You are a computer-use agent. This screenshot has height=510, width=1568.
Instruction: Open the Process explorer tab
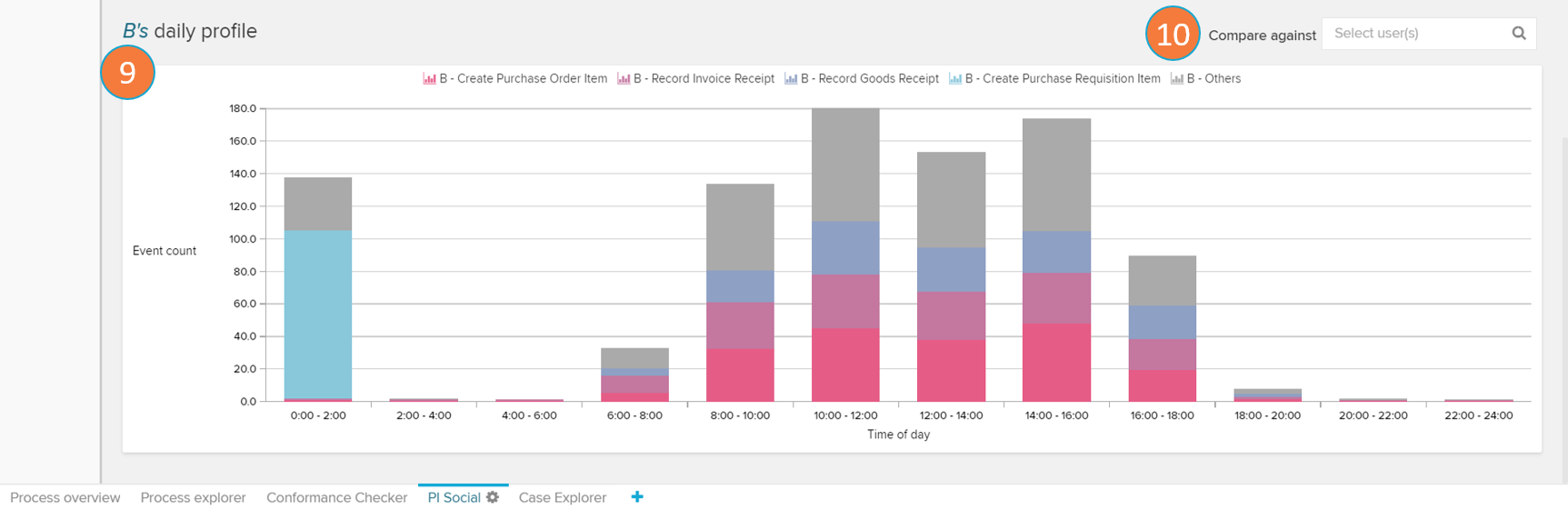[x=193, y=497]
